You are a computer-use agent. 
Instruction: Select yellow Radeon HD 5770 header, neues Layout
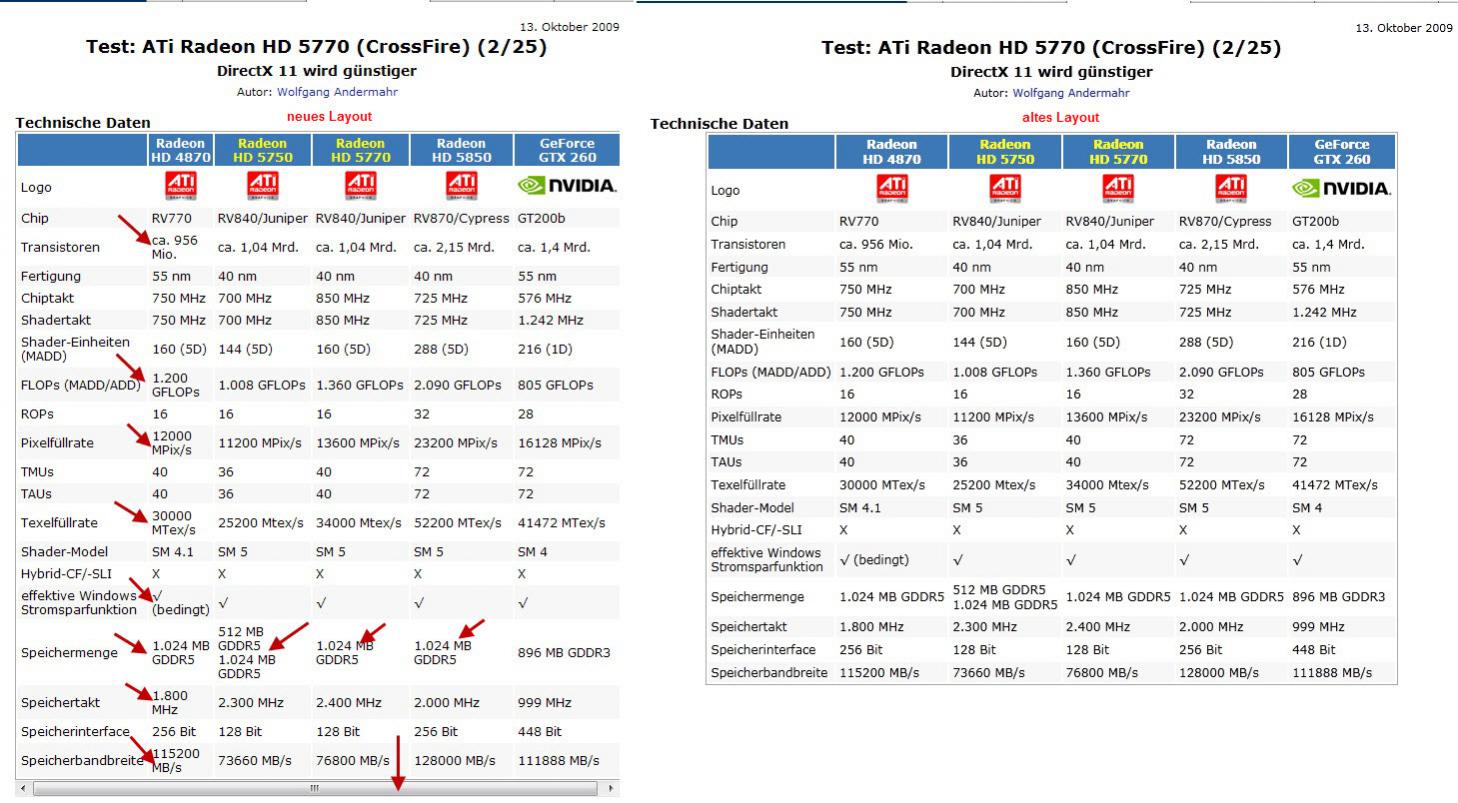(360, 150)
